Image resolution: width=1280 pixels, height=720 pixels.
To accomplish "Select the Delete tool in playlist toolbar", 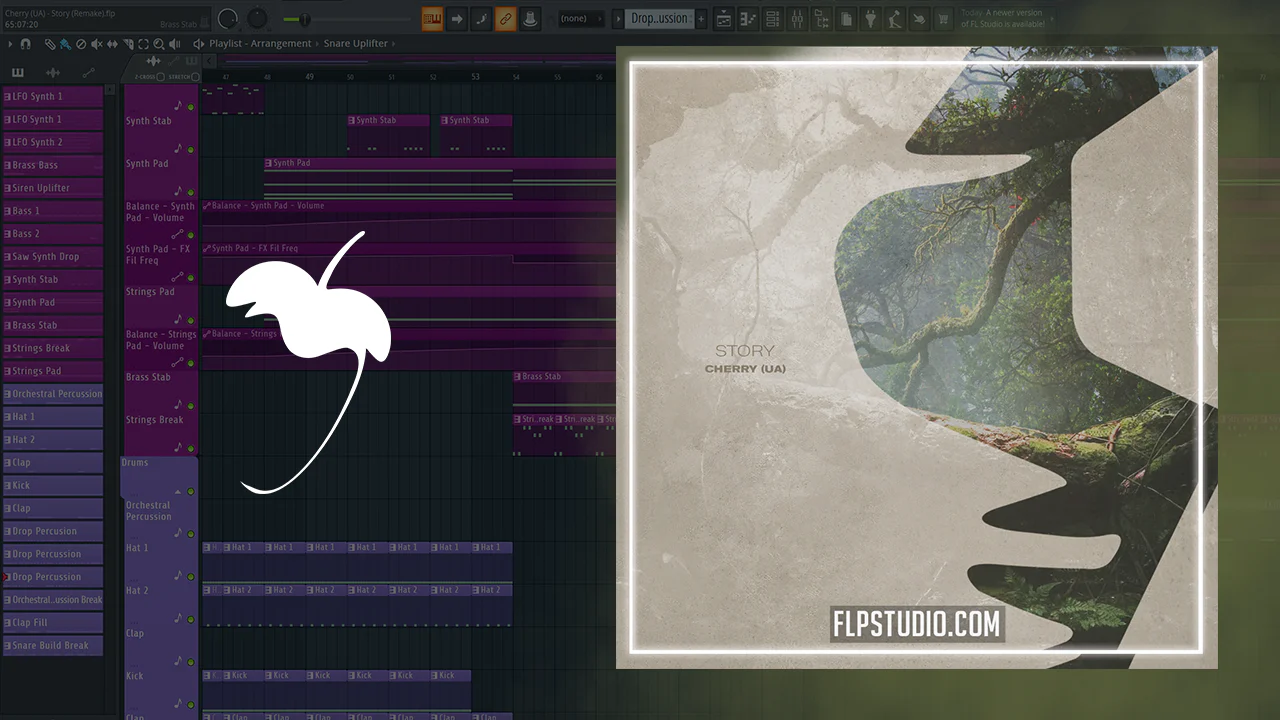I will point(81,44).
